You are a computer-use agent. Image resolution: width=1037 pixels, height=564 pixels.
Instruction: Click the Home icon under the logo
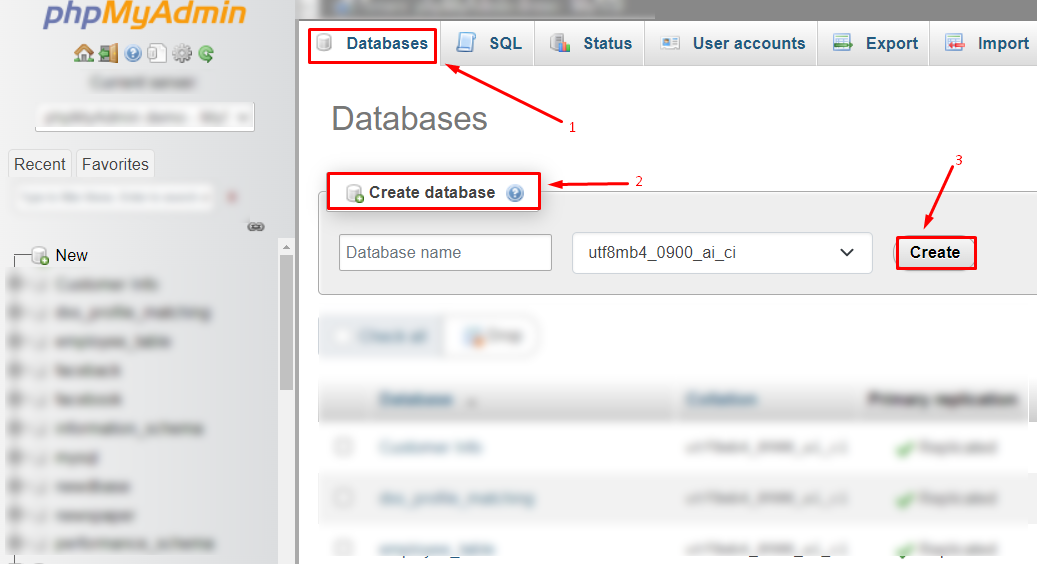83,54
